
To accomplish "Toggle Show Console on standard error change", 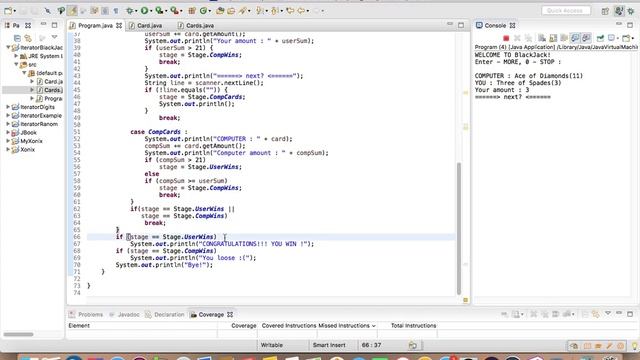I will click(x=586, y=38).
